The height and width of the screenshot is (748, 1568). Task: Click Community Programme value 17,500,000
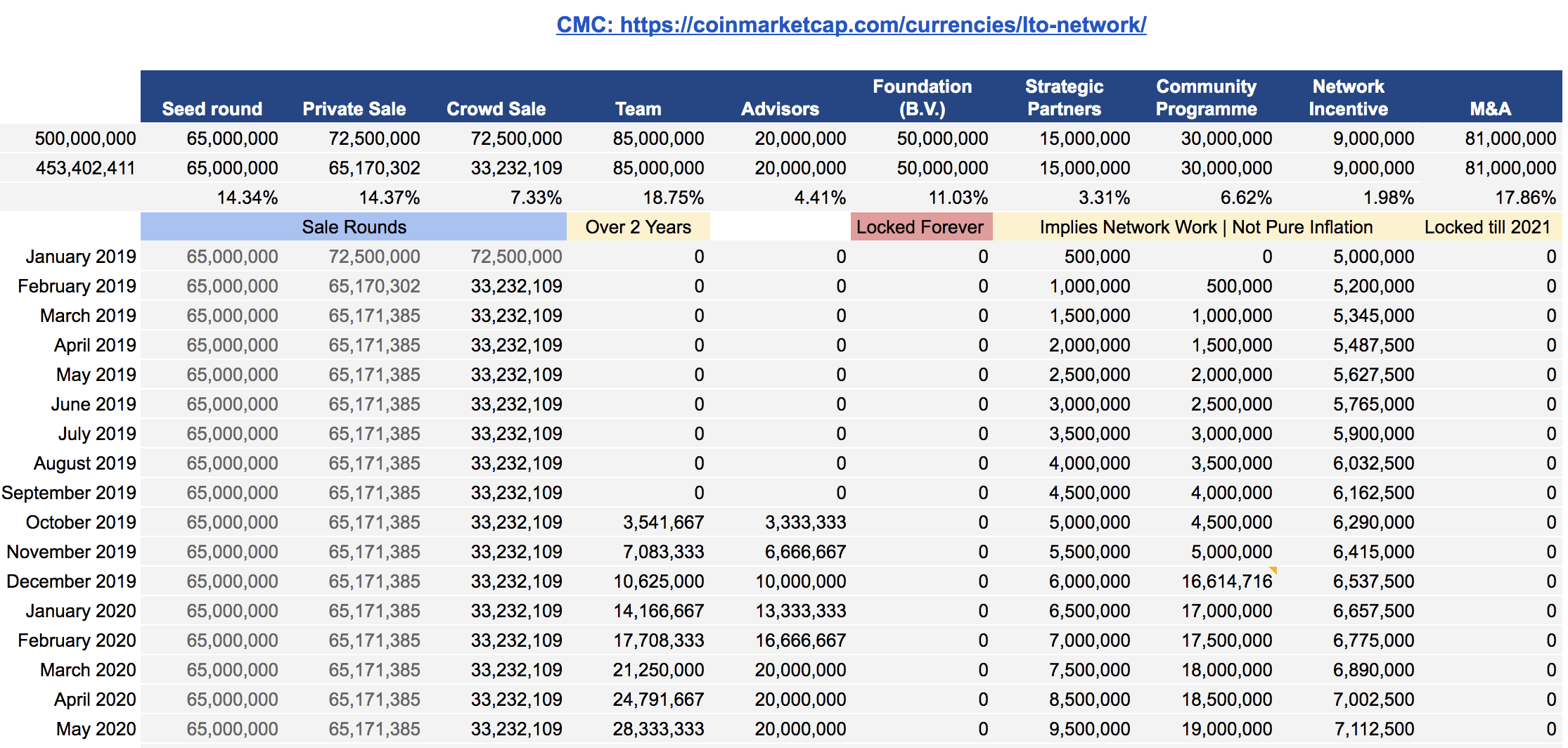[x=1227, y=640]
